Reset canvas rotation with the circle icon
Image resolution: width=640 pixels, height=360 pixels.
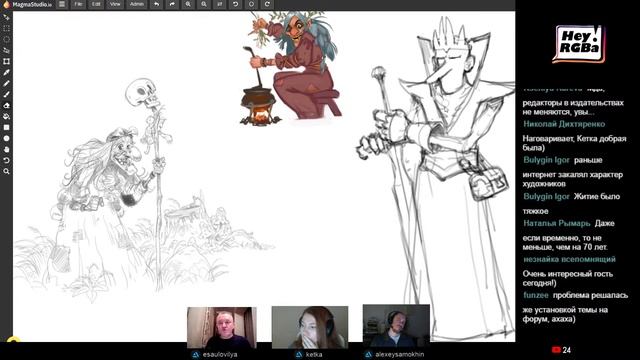251,4
